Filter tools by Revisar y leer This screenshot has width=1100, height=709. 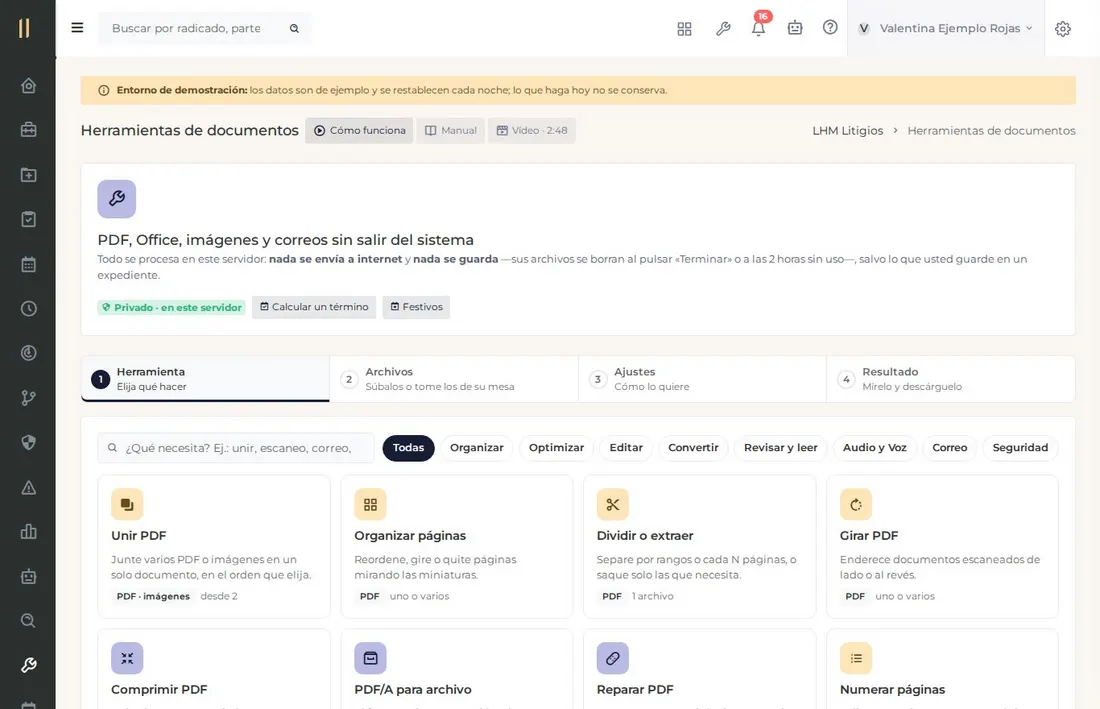click(780, 447)
